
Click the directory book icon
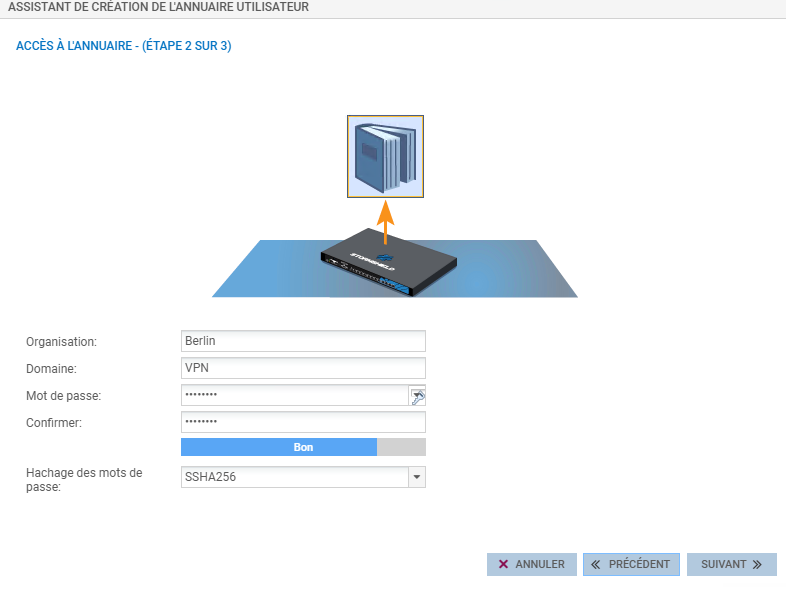(x=385, y=157)
